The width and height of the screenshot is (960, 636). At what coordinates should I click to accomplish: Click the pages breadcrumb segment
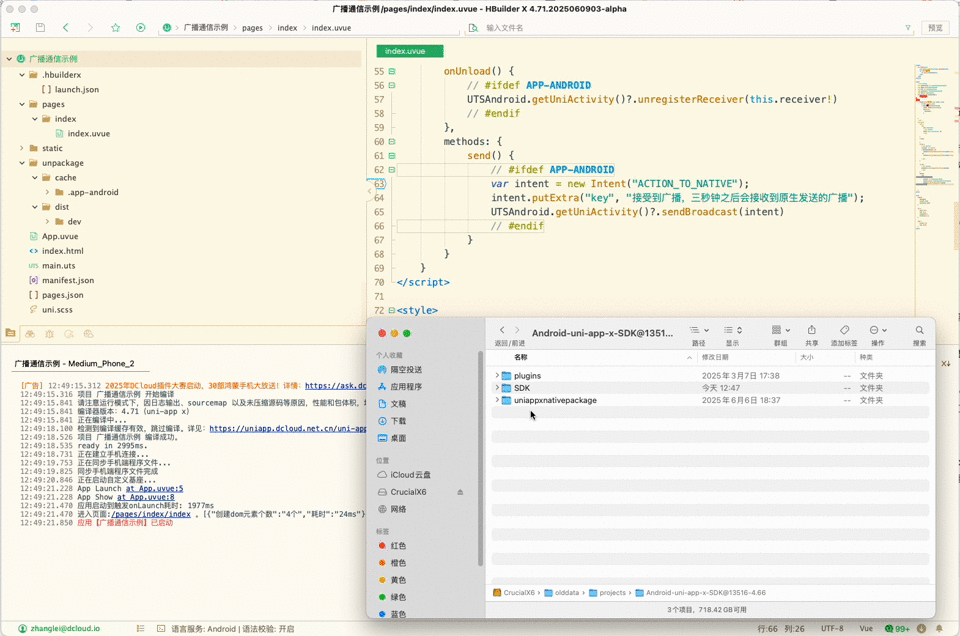tap(252, 28)
